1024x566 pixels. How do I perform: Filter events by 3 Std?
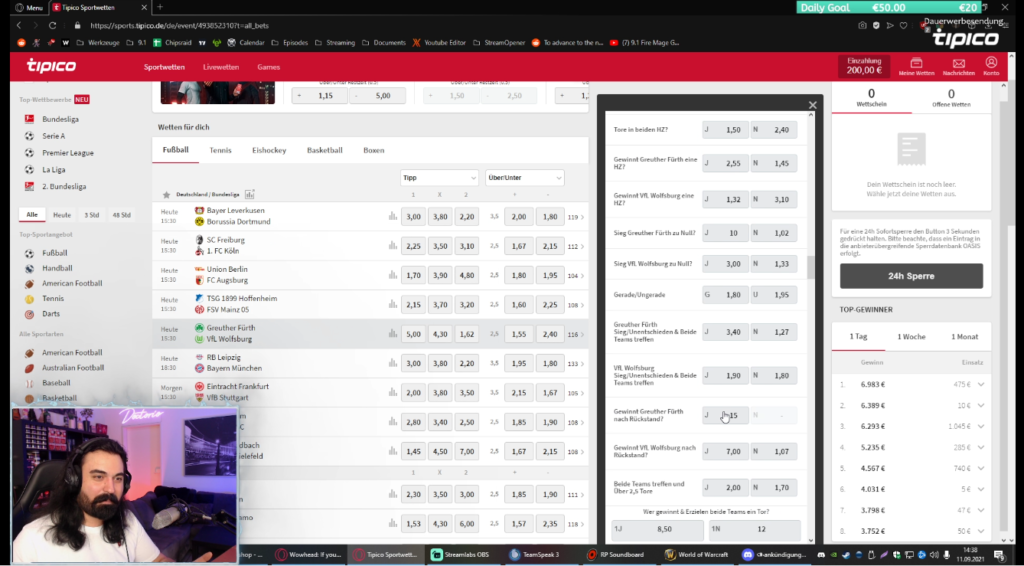click(x=91, y=215)
